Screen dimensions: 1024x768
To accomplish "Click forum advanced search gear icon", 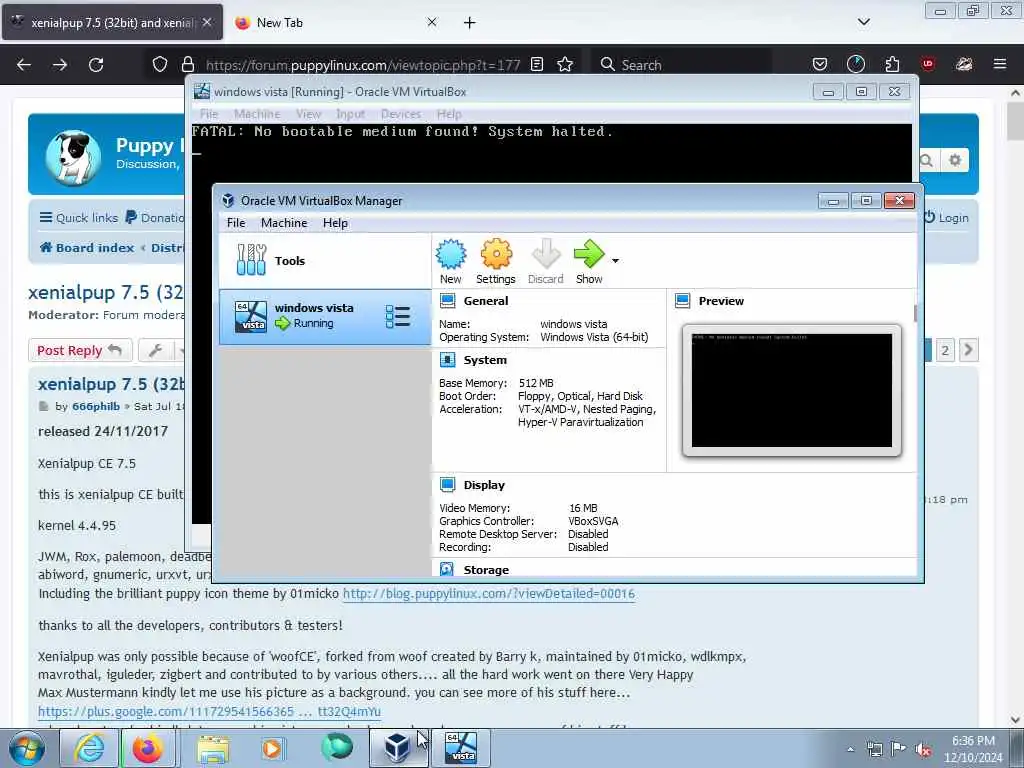I will click(x=955, y=160).
